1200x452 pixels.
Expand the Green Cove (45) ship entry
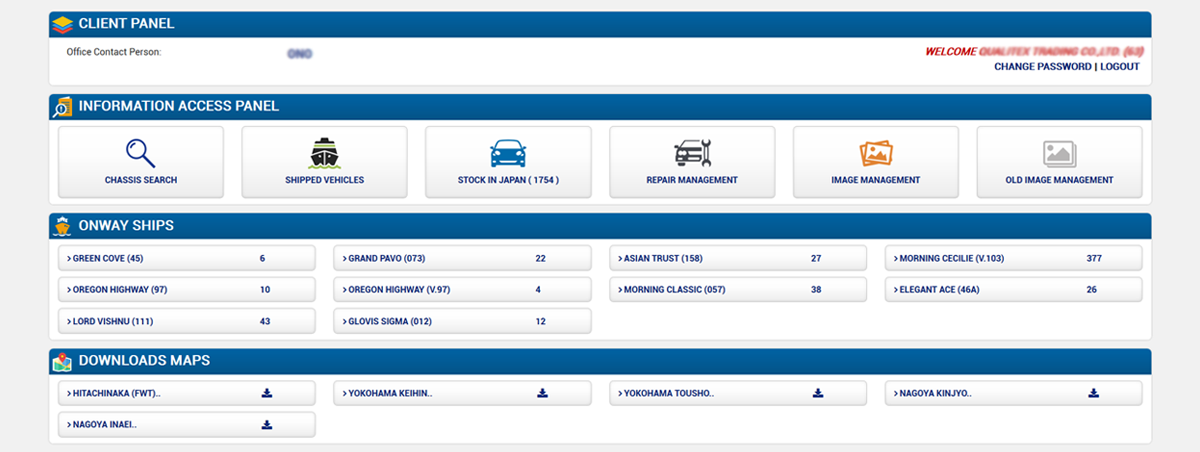tap(108, 258)
